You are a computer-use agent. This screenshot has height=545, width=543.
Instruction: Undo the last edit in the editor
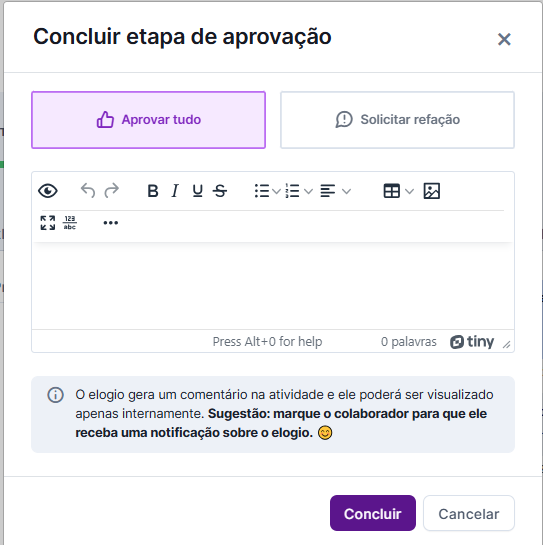click(88, 191)
